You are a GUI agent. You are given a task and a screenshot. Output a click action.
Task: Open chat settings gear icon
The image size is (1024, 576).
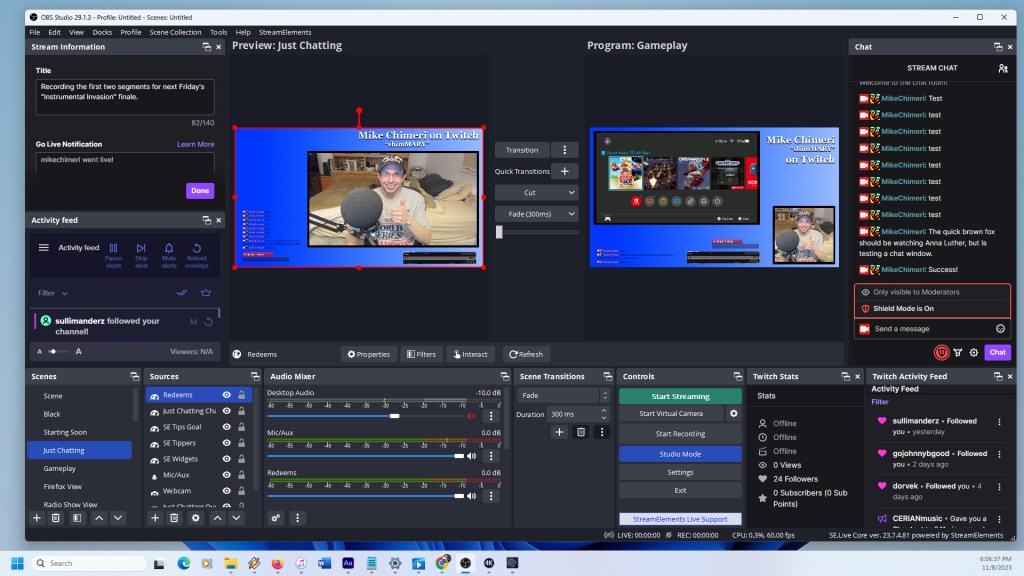pyautogui.click(x=973, y=352)
